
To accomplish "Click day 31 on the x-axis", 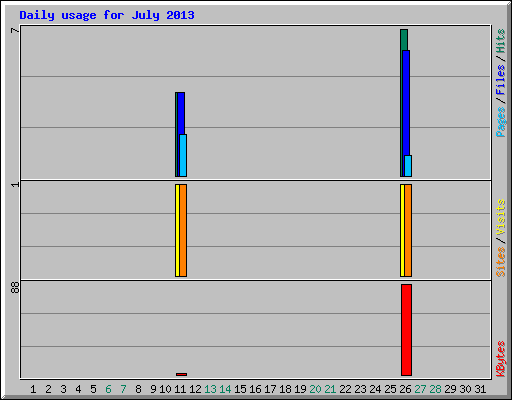I will 480,389.
